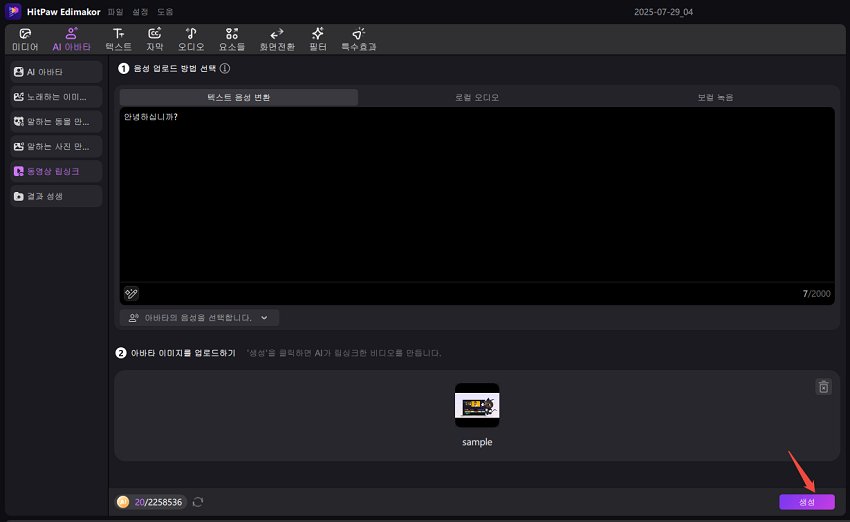Click inside the 안녕하십니까? text area
Viewport: 850px width, 522px height.
(x=476, y=195)
